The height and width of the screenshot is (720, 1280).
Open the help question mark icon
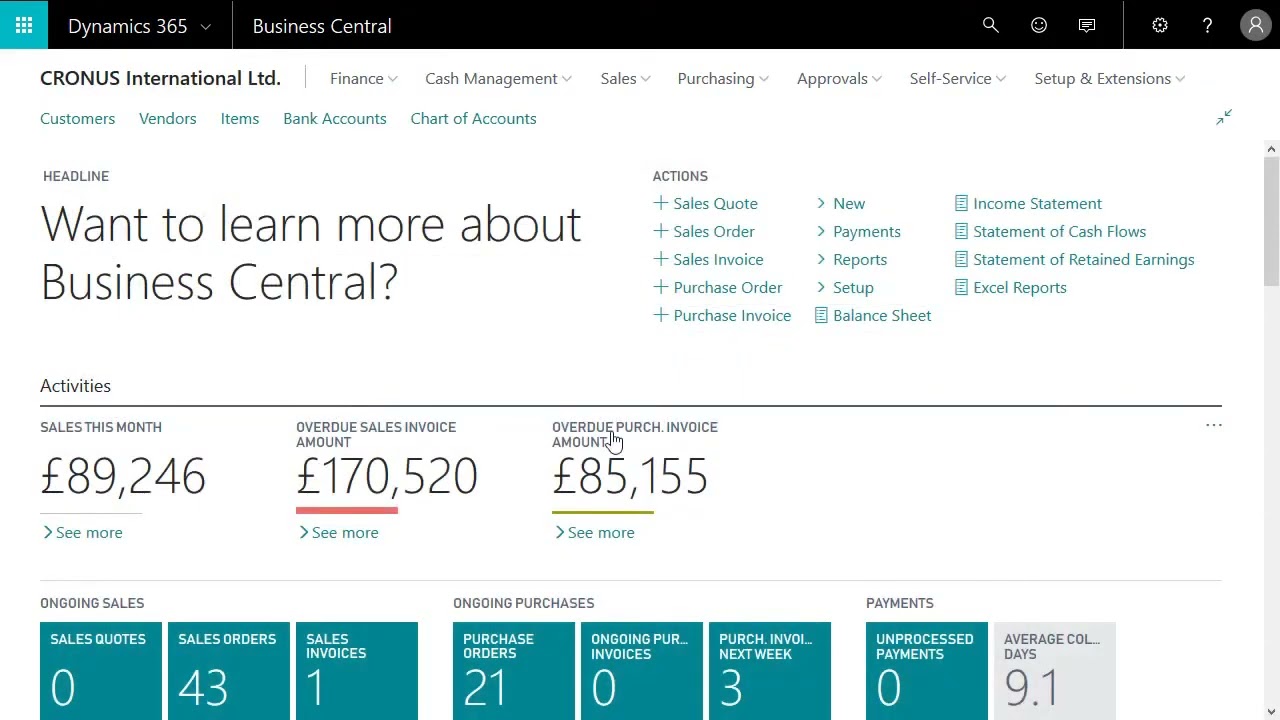1207,25
